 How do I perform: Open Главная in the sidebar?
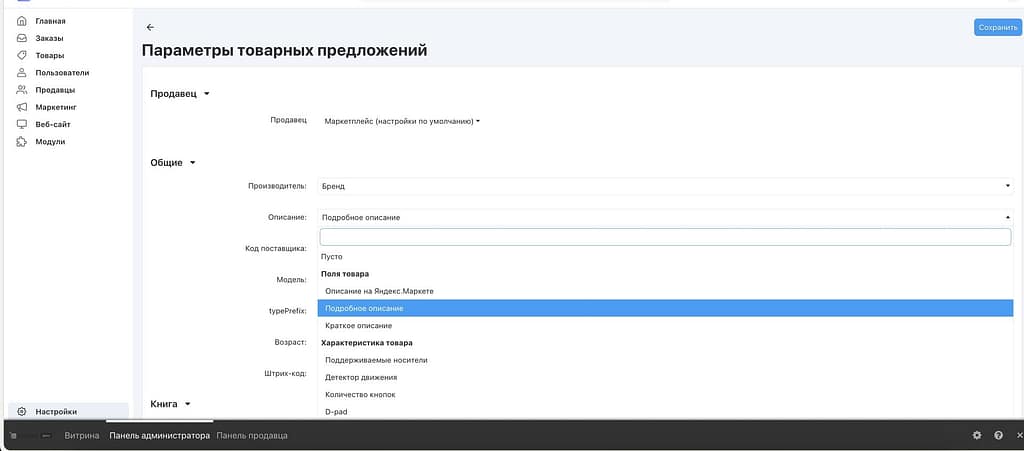[50, 22]
